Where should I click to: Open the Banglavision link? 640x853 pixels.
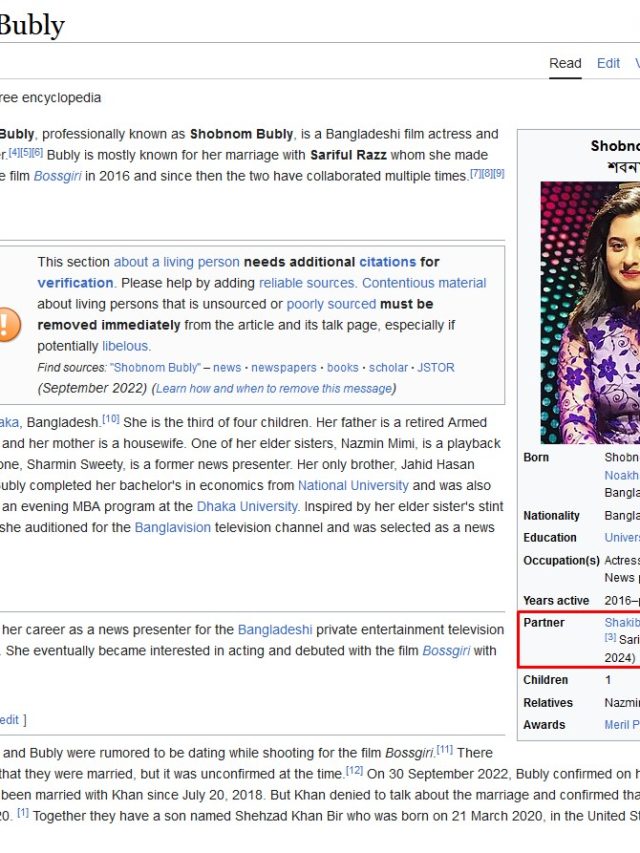173,528
